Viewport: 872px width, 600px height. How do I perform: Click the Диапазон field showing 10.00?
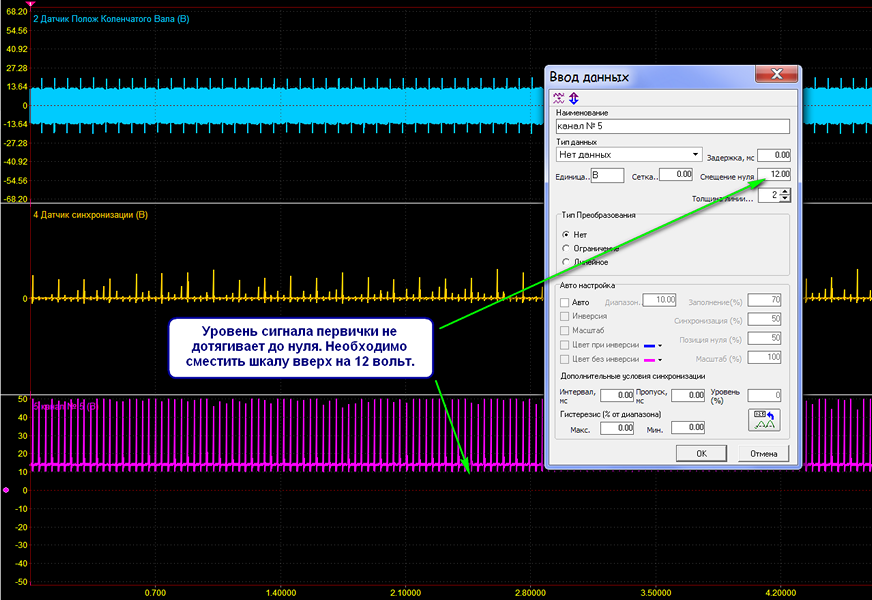[x=660, y=300]
